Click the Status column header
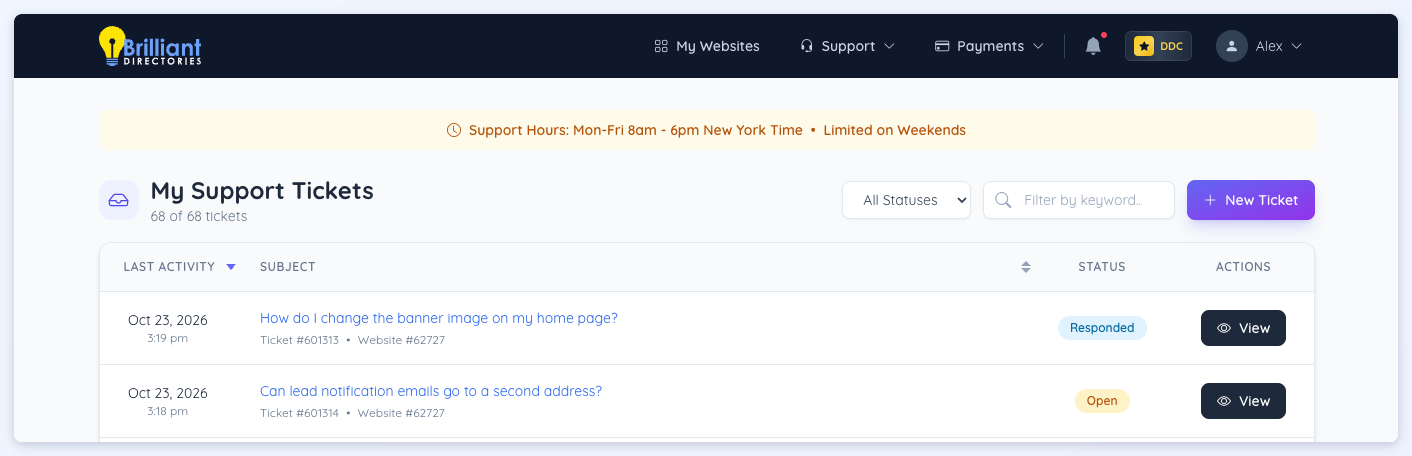 [x=1102, y=267]
